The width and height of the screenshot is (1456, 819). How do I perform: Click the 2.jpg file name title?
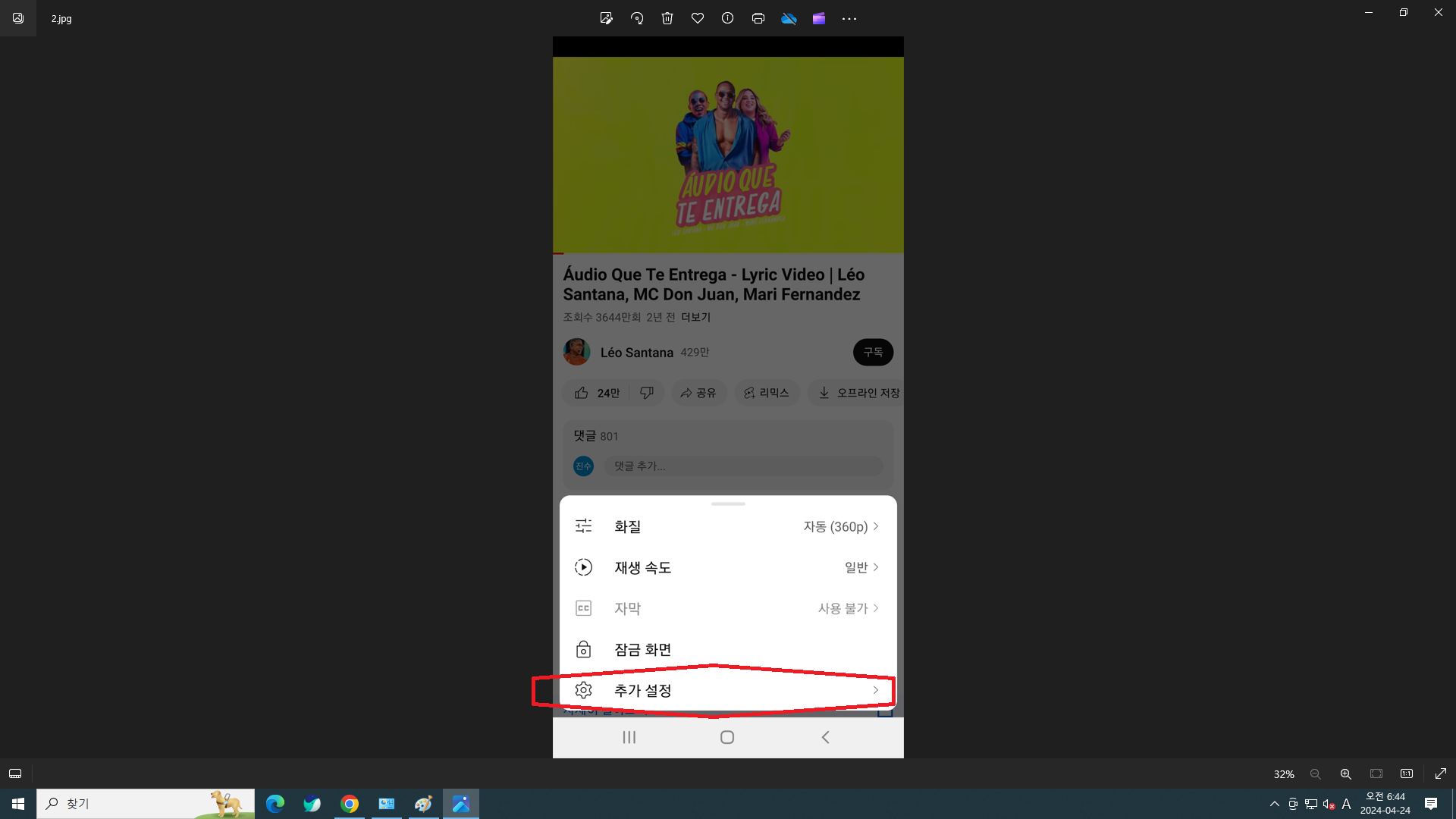click(61, 18)
